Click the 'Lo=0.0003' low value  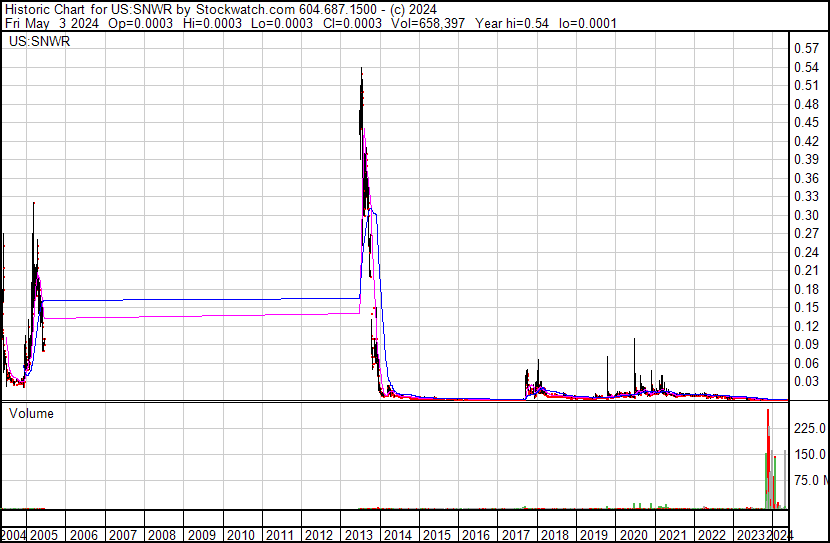(282, 23)
